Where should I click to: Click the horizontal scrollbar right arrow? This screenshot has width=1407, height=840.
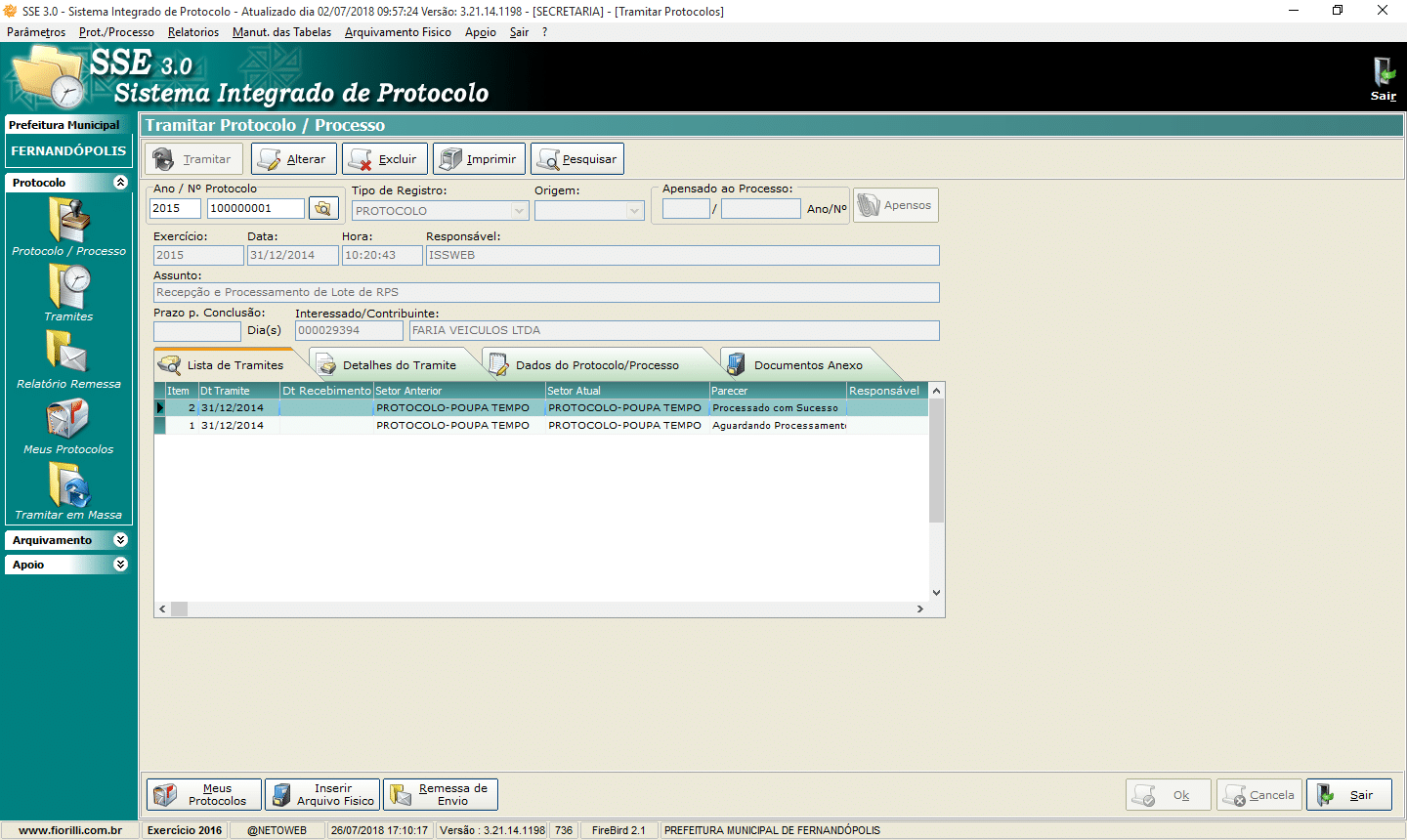click(919, 609)
